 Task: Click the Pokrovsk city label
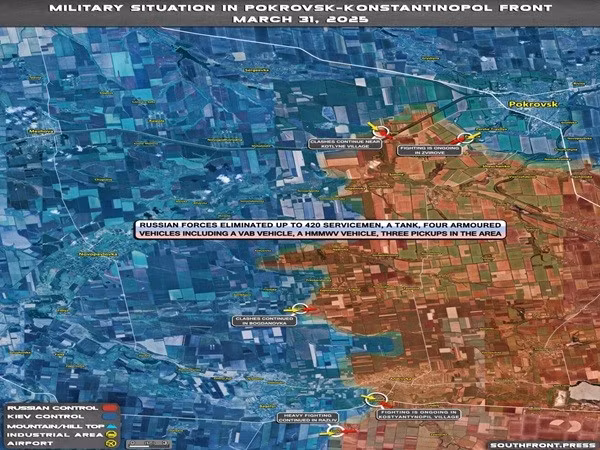pyautogui.click(x=533, y=104)
